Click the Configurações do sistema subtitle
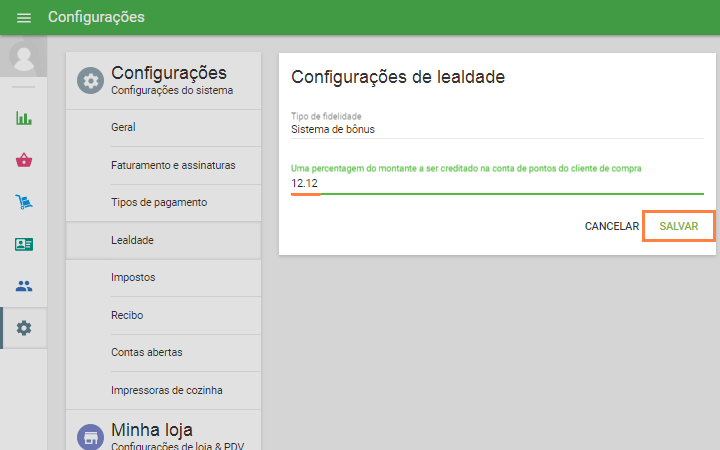720x450 pixels. tap(172, 90)
